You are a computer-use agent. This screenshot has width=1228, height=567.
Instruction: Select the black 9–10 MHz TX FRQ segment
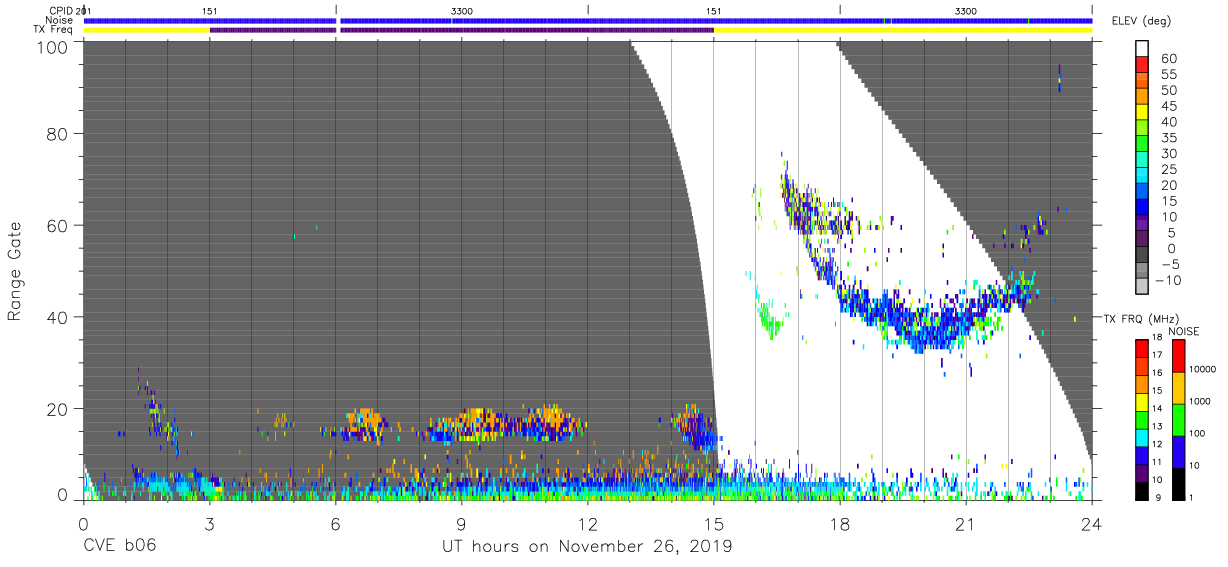point(1144,489)
